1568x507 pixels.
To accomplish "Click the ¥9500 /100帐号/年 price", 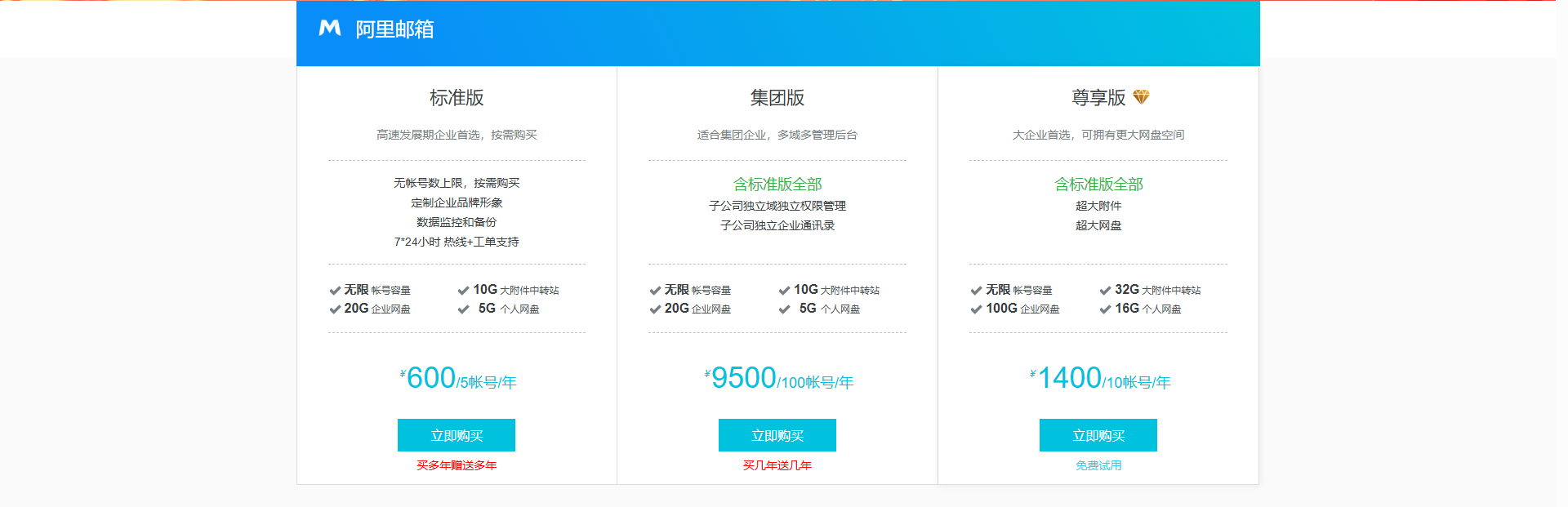I will coord(778,379).
